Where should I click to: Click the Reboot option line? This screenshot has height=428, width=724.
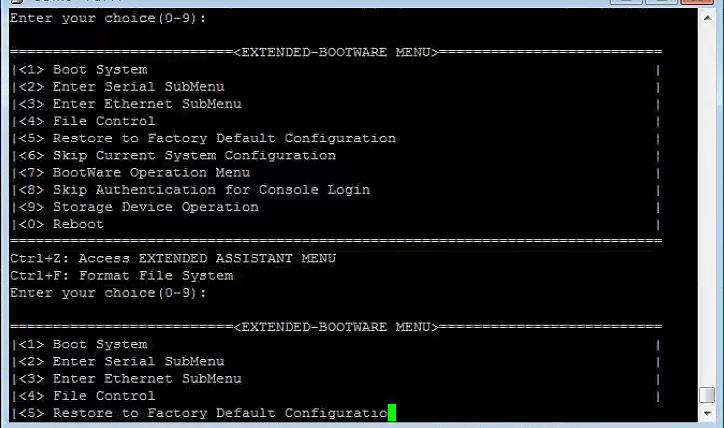click(x=78, y=224)
